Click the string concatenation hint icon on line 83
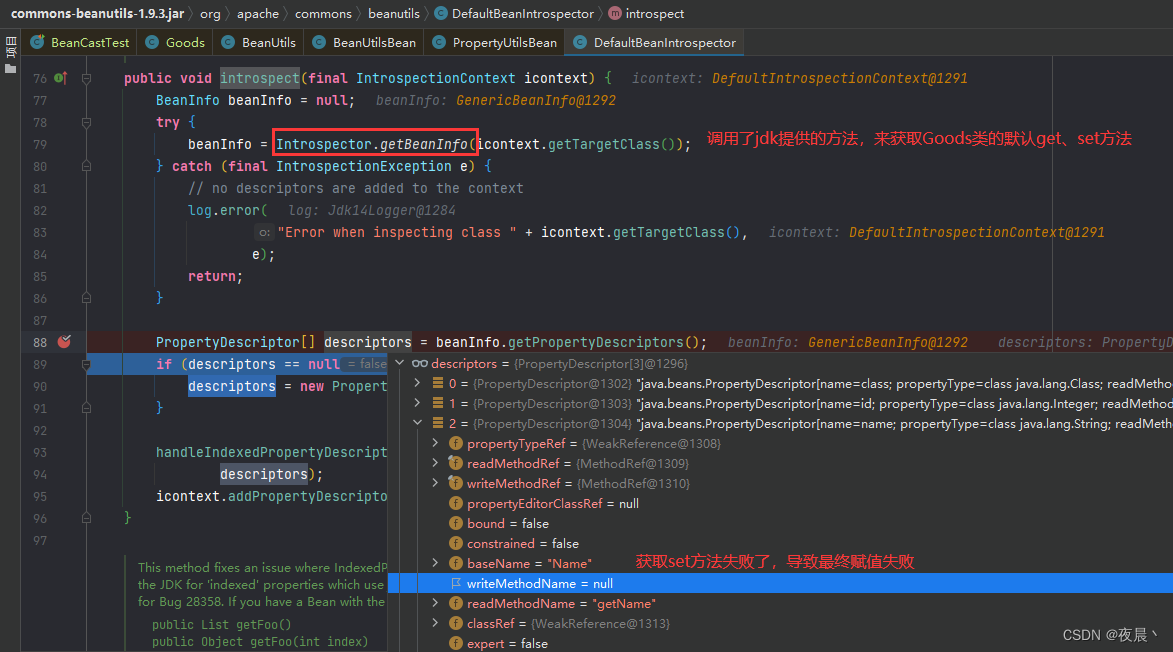The width and height of the screenshot is (1173, 652). pos(264,233)
